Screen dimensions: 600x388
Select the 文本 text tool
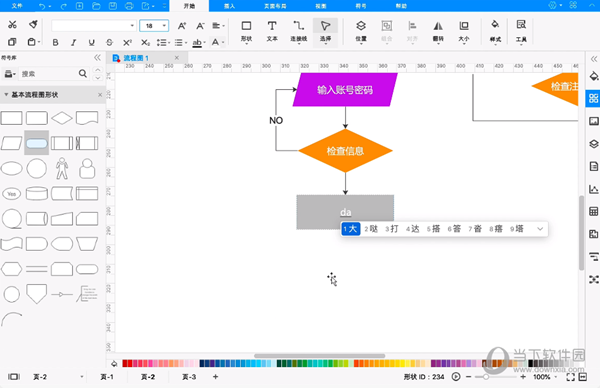click(x=272, y=31)
